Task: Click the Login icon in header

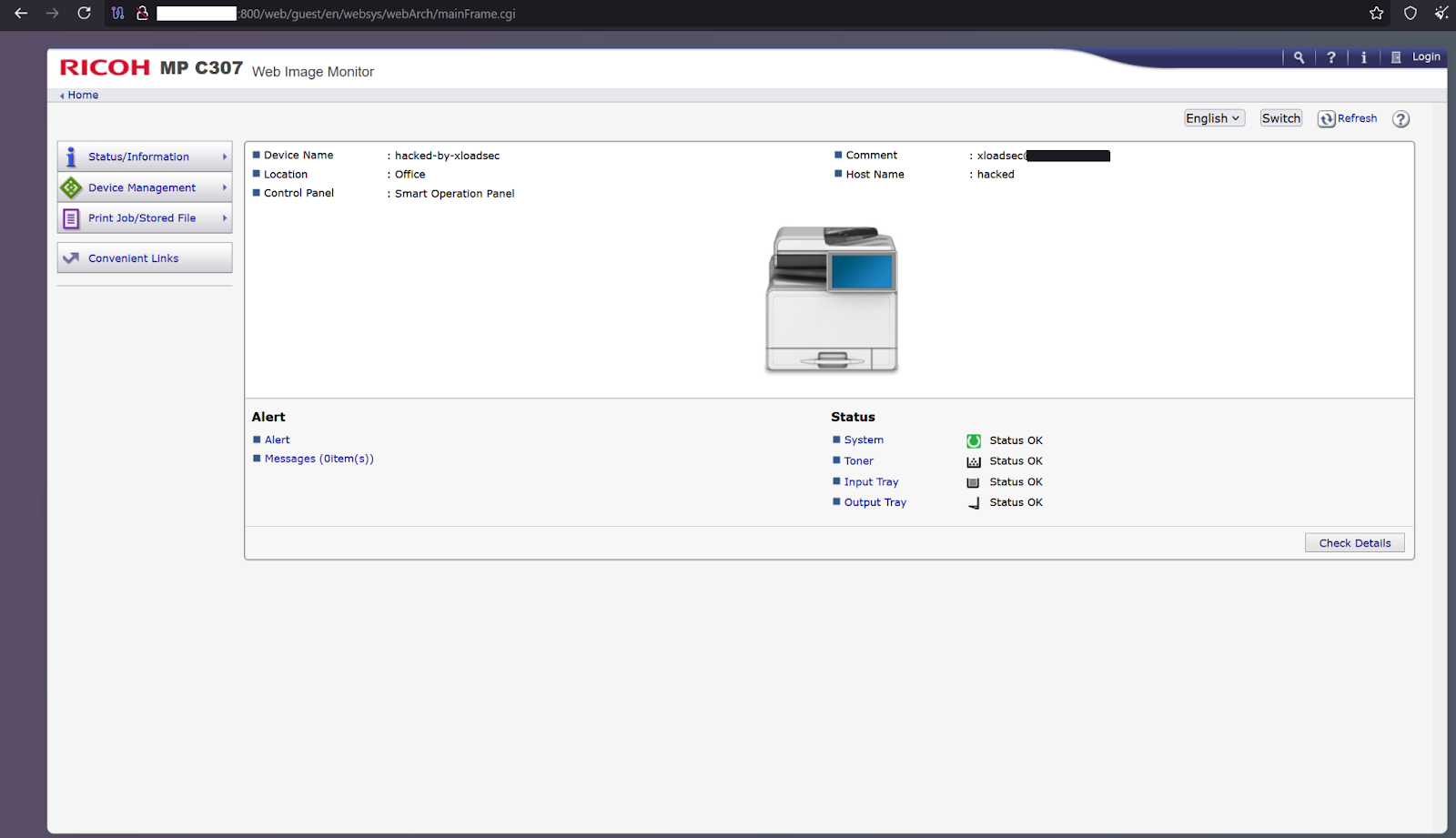Action: (x=1396, y=57)
